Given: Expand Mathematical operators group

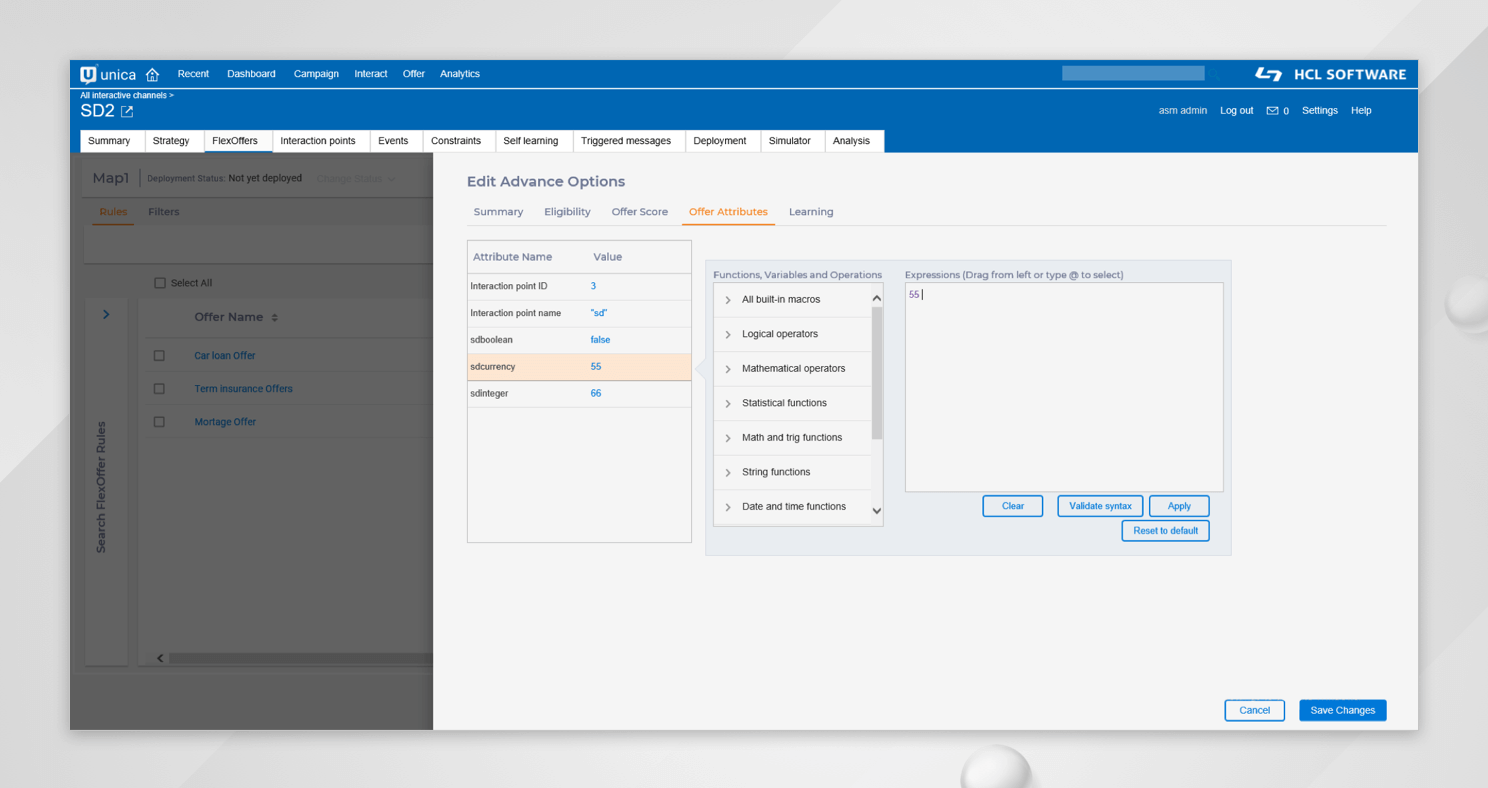Looking at the screenshot, I should [728, 369].
